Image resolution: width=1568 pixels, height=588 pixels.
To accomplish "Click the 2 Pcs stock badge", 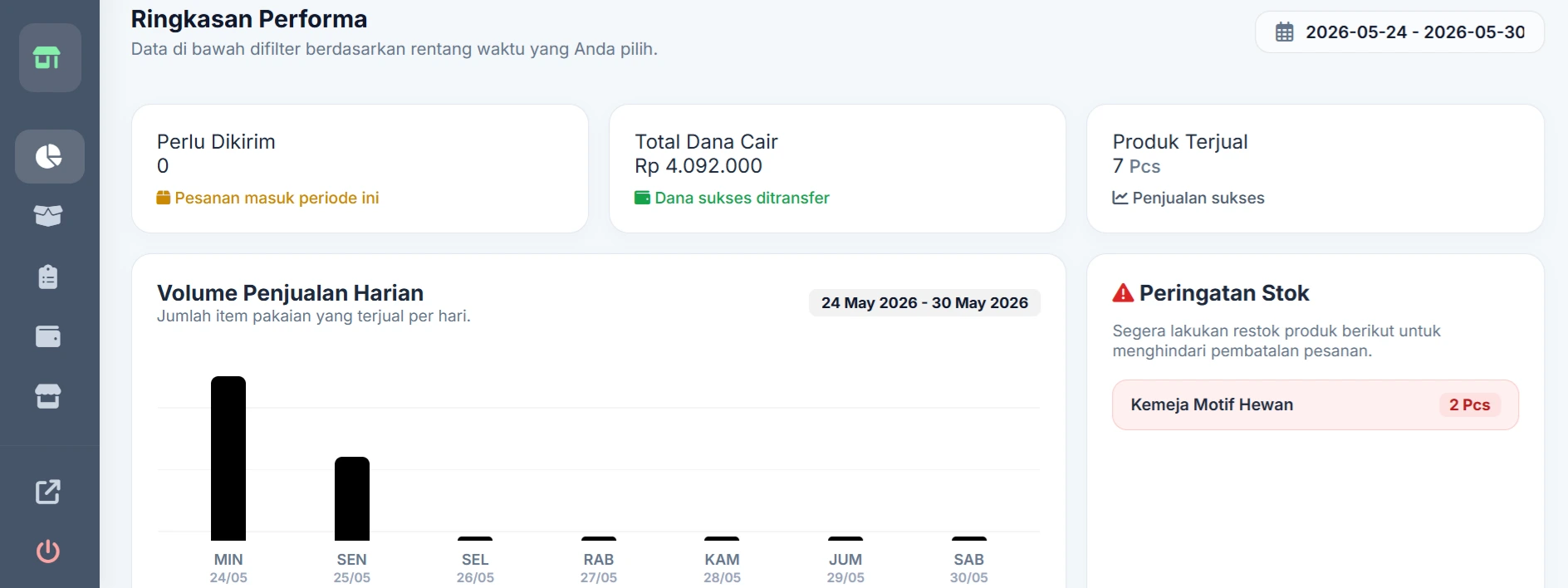I will [x=1469, y=404].
